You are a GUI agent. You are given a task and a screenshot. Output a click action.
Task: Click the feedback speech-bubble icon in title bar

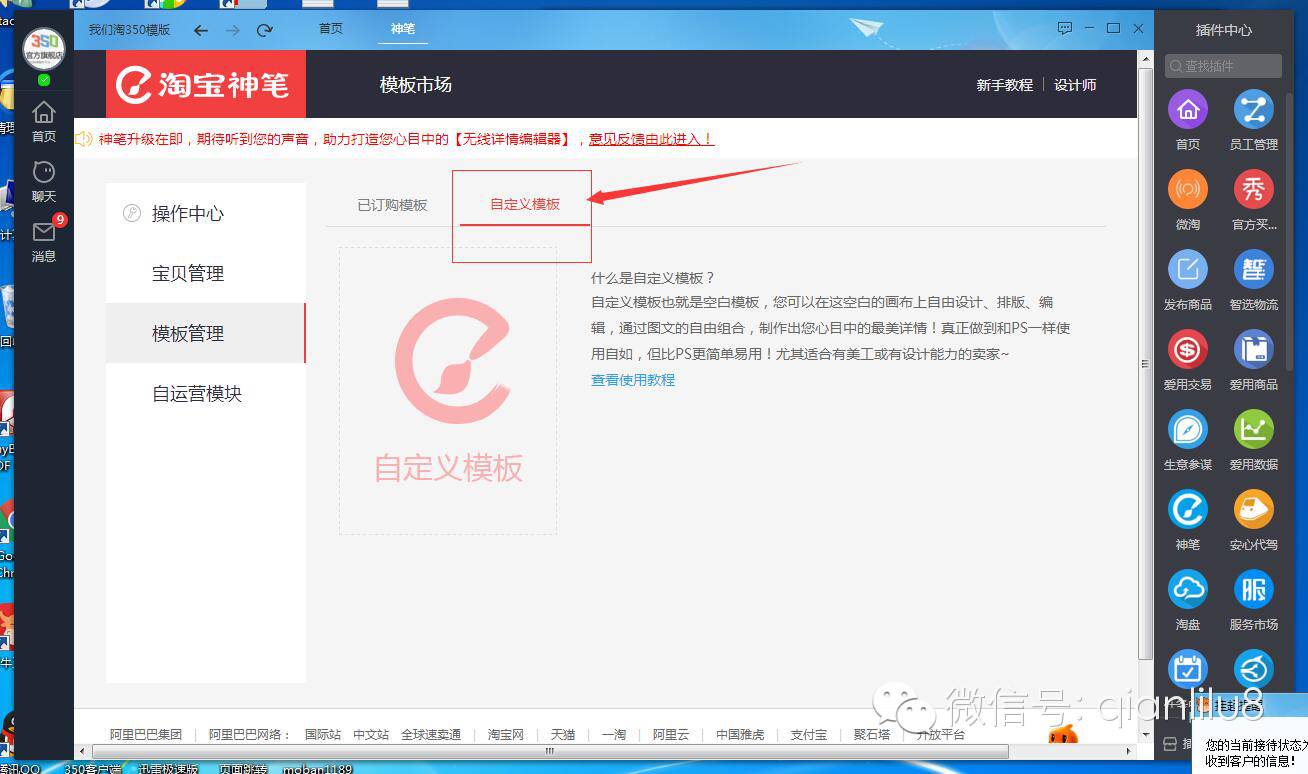[1065, 29]
